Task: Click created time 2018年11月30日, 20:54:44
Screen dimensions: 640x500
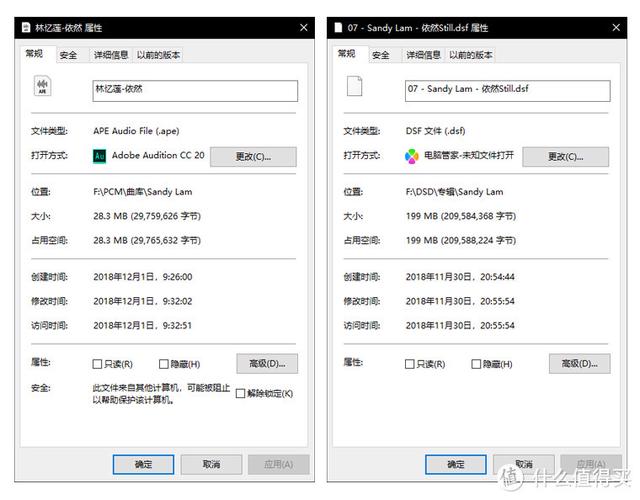Action: click(460, 277)
